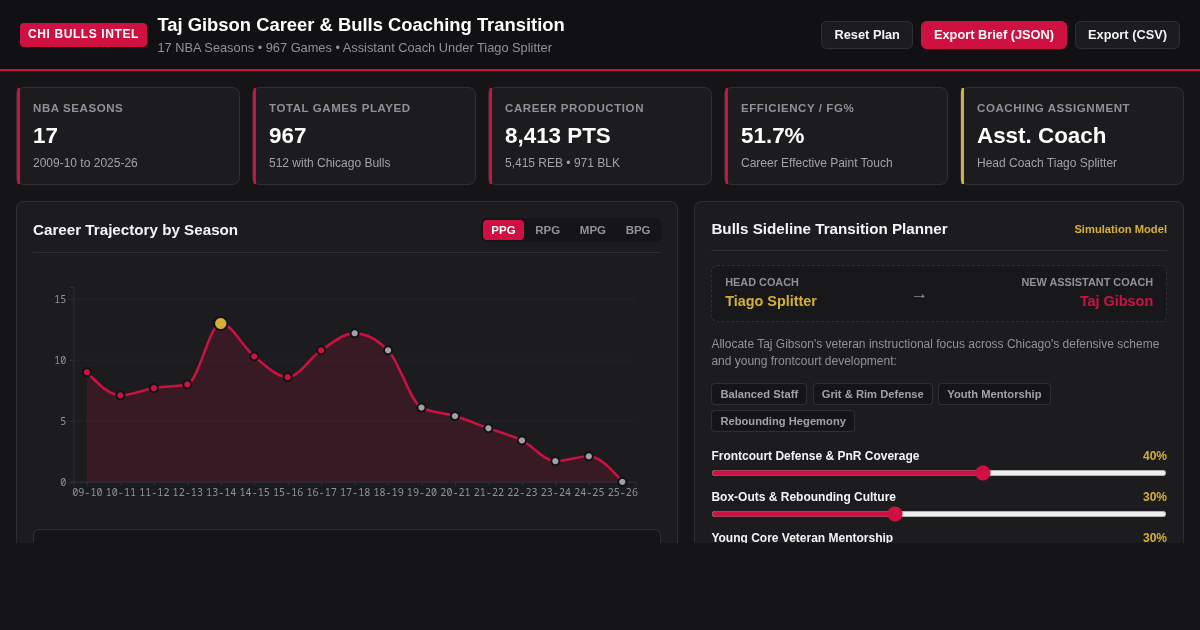Open the Efficiency / FG% card

836,136
